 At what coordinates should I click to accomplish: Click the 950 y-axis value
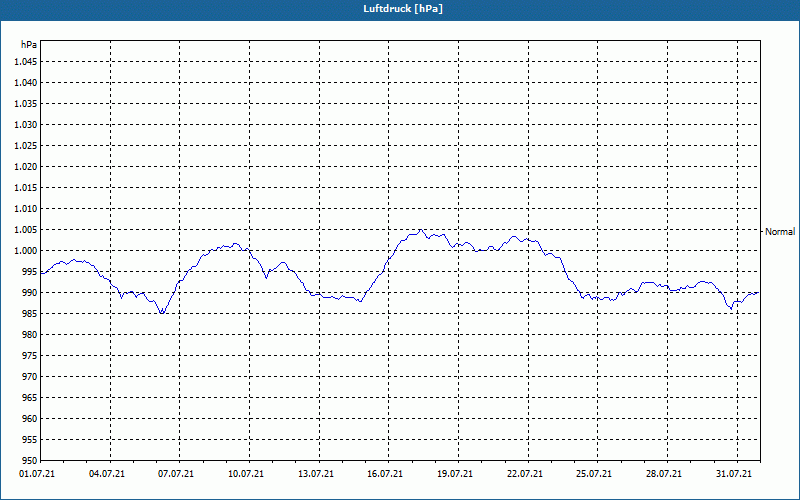click(x=30, y=460)
